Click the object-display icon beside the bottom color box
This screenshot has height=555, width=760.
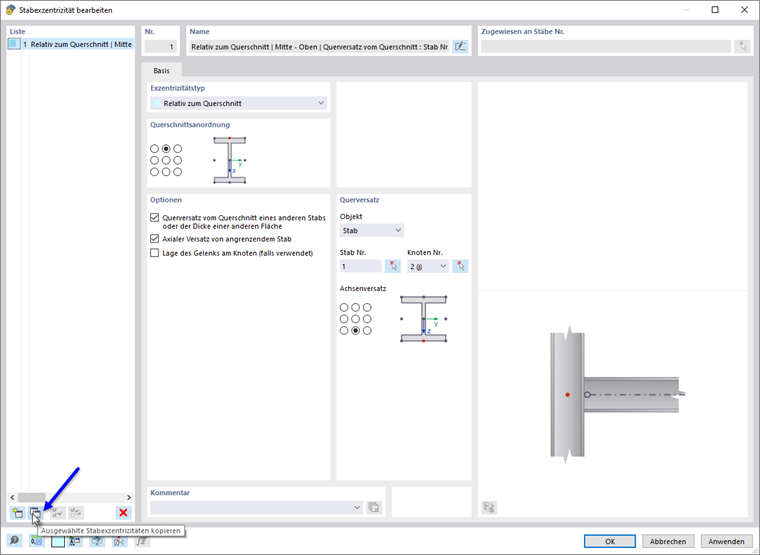pyautogui.click(x=75, y=540)
